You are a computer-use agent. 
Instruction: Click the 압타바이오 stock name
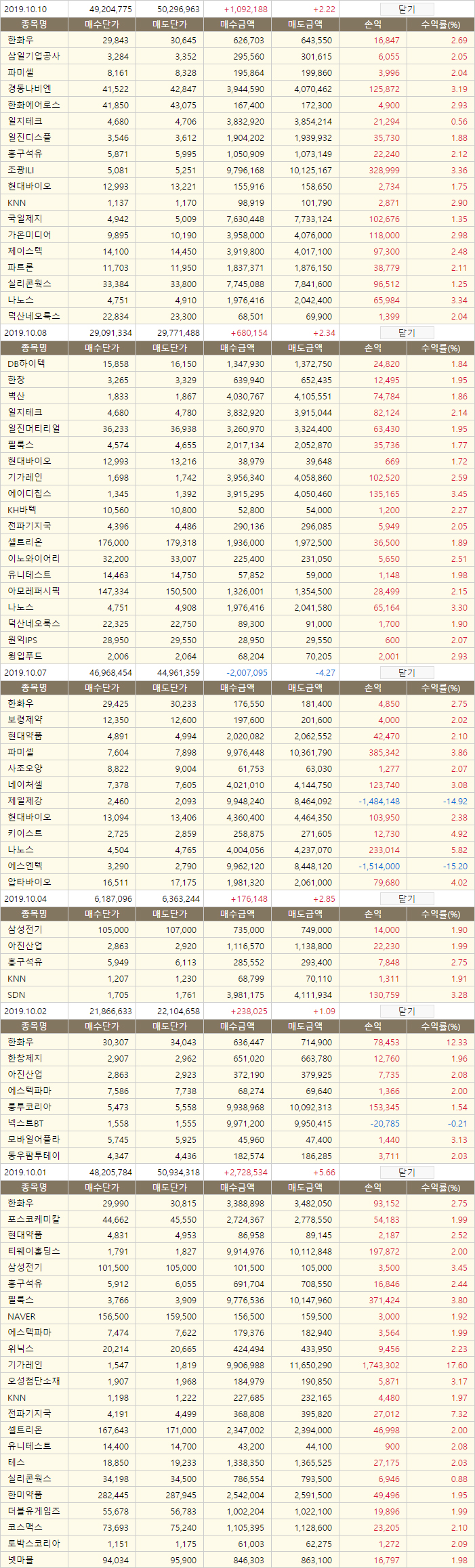coord(29,882)
